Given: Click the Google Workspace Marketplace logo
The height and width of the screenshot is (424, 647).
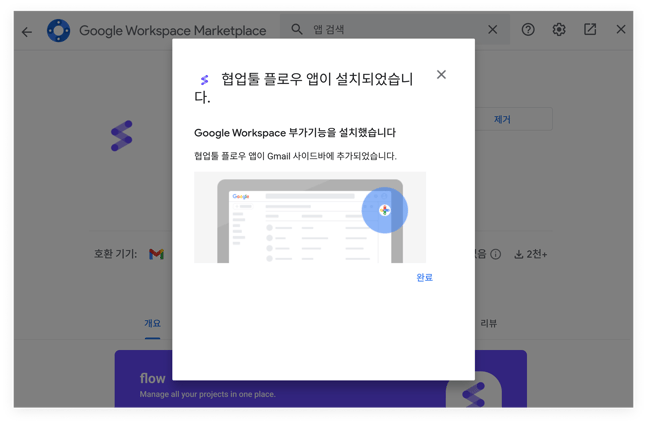Looking at the screenshot, I should (59, 30).
